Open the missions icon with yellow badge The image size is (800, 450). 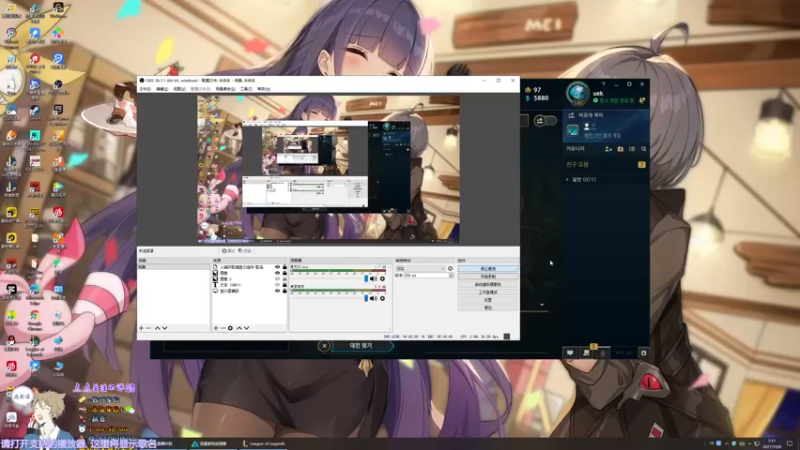(x=587, y=352)
